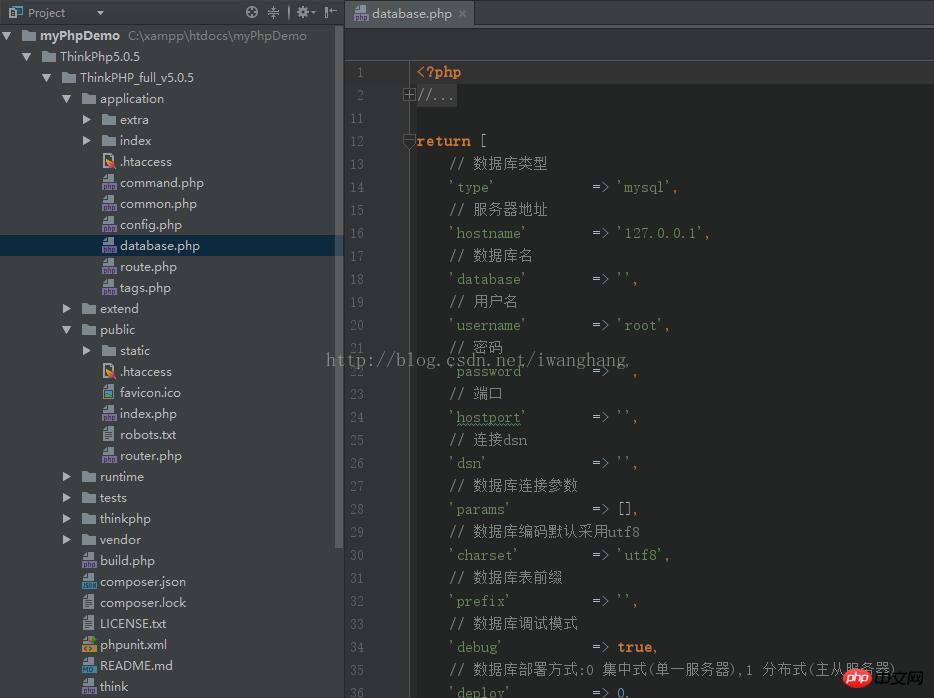Viewport: 934px width, 698px height.
Task: Open the Project panel settings gear
Action: point(304,12)
